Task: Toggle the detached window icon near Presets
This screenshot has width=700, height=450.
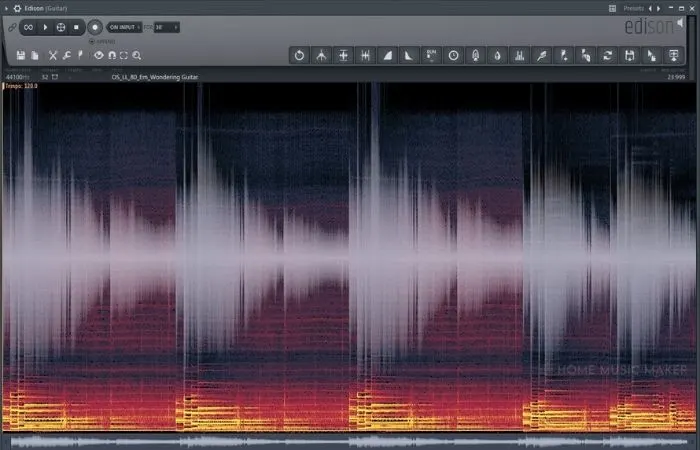Action: click(x=612, y=8)
